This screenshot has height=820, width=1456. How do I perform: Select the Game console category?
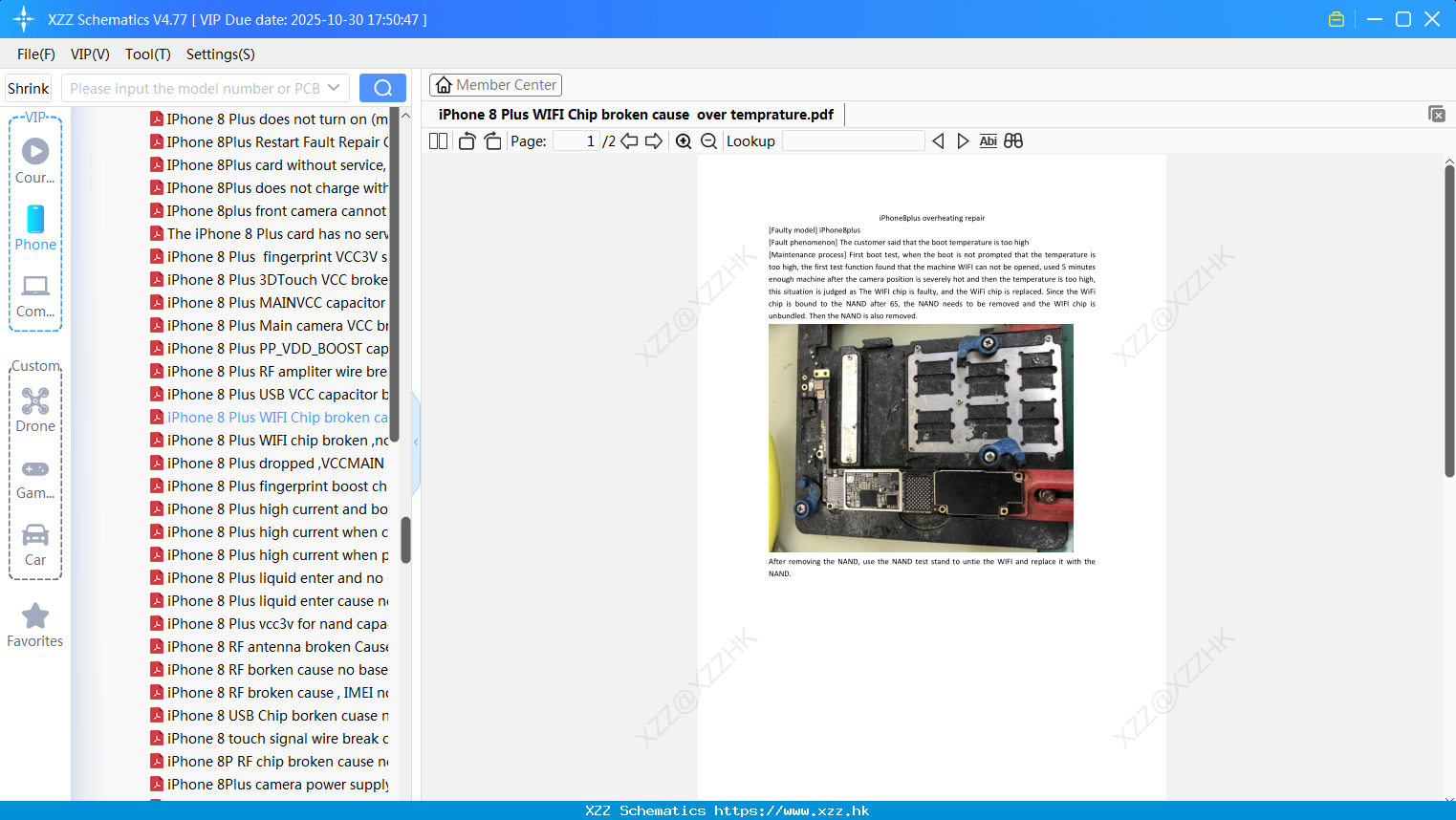coord(35,478)
